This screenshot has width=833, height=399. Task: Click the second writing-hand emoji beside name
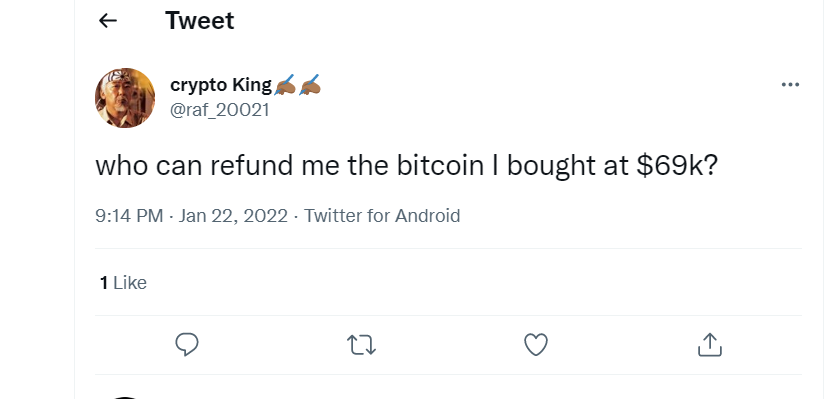tap(310, 85)
